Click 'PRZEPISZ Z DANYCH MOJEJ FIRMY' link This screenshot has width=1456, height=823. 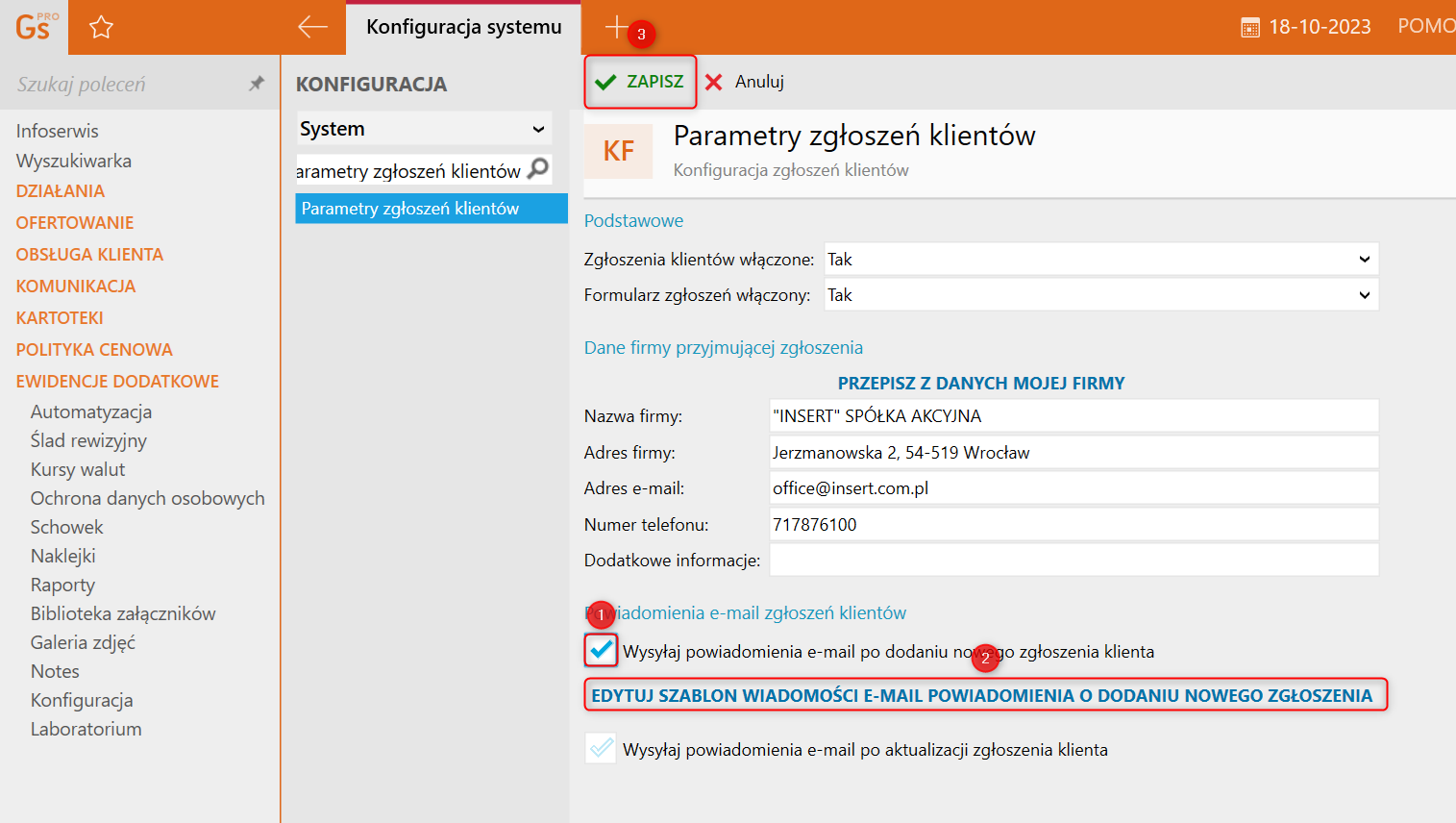tap(980, 383)
